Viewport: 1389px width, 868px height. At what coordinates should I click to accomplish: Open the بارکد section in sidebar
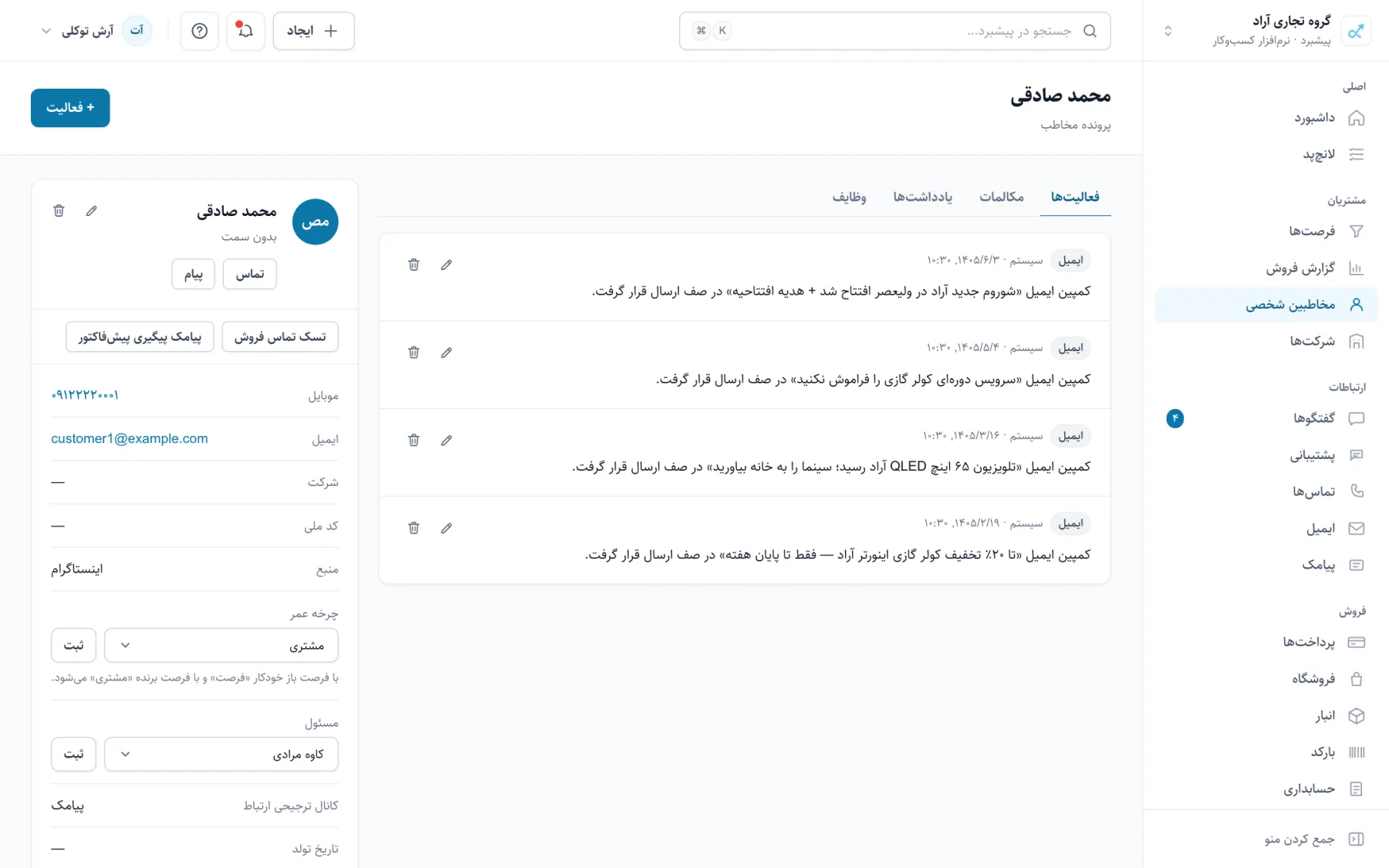1266,752
